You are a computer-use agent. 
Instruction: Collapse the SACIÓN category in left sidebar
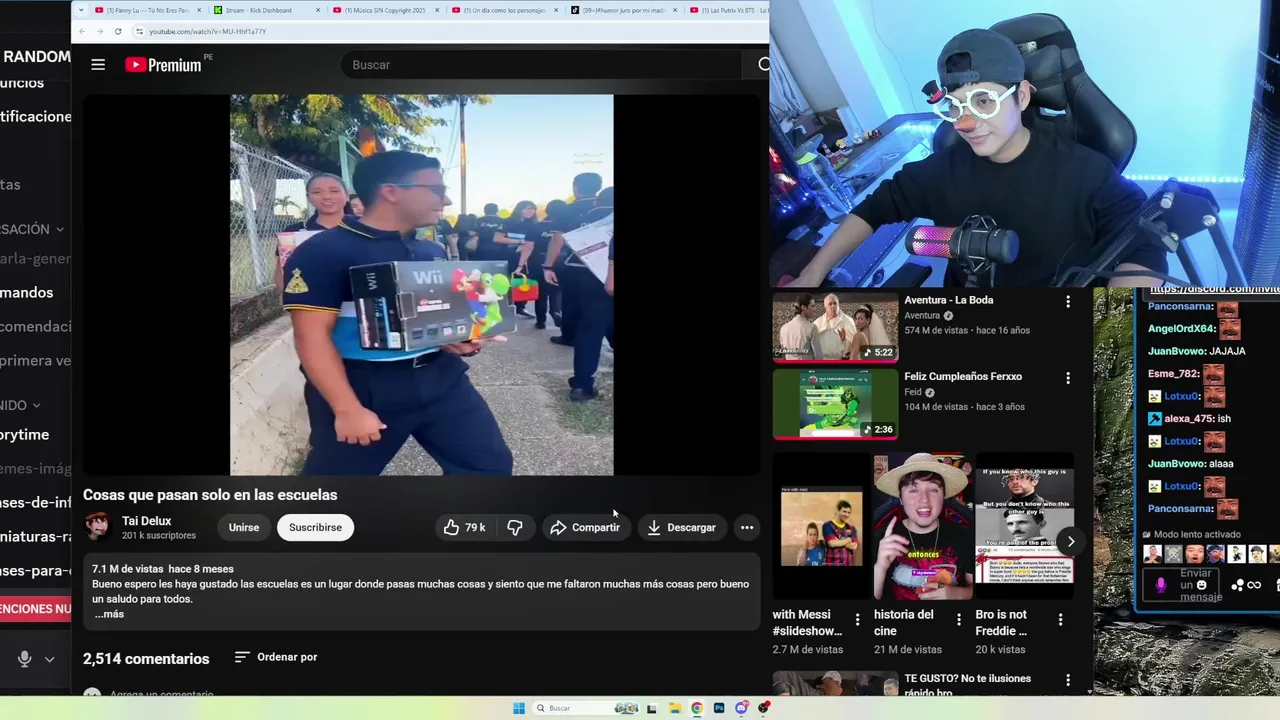(x=32, y=229)
